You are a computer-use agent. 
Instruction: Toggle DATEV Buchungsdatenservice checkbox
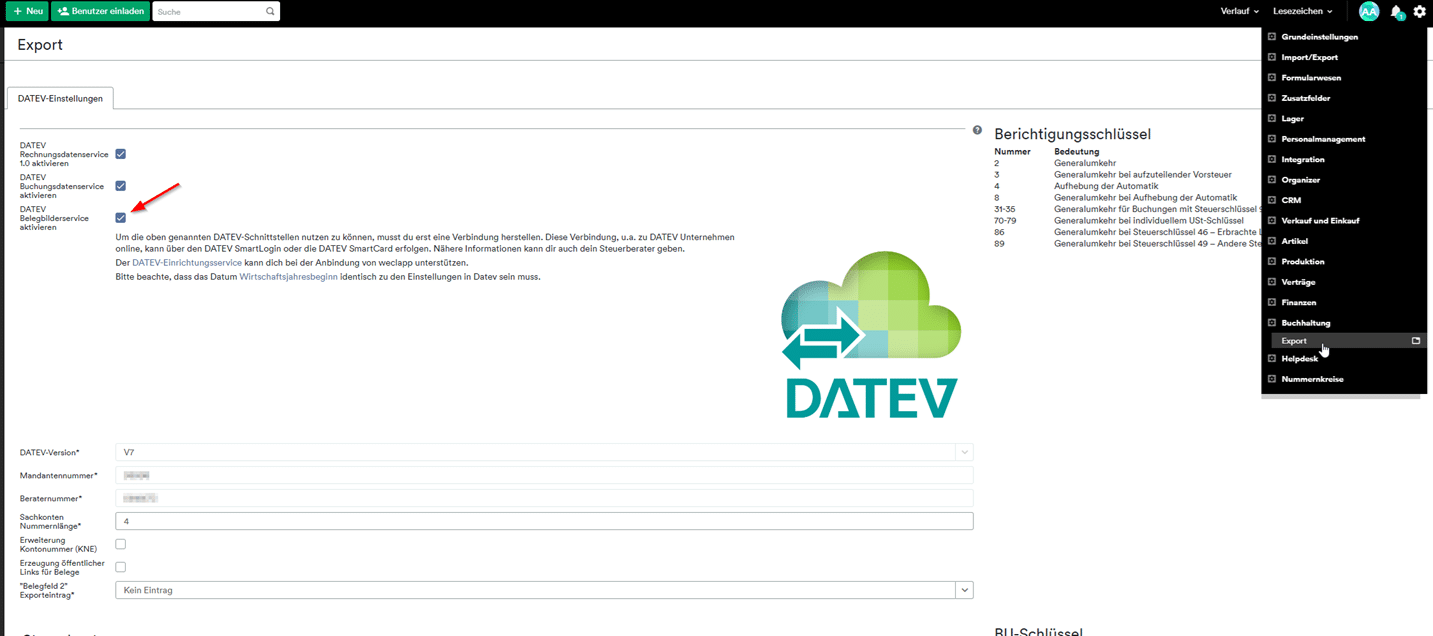[x=120, y=186]
